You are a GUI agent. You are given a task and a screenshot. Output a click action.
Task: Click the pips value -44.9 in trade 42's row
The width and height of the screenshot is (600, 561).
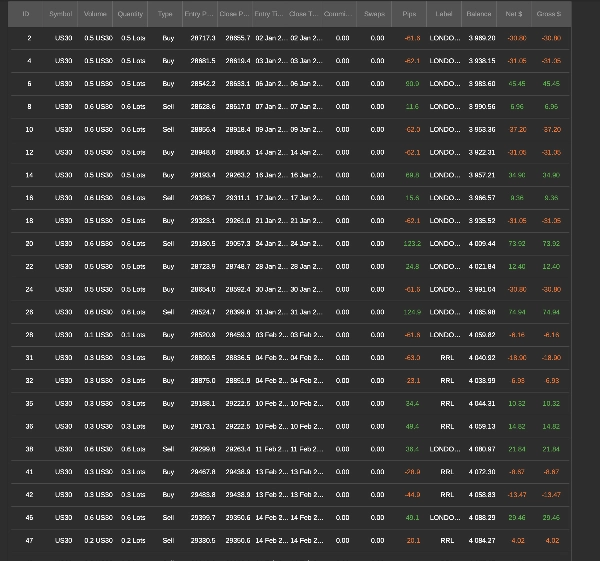pyautogui.click(x=412, y=495)
